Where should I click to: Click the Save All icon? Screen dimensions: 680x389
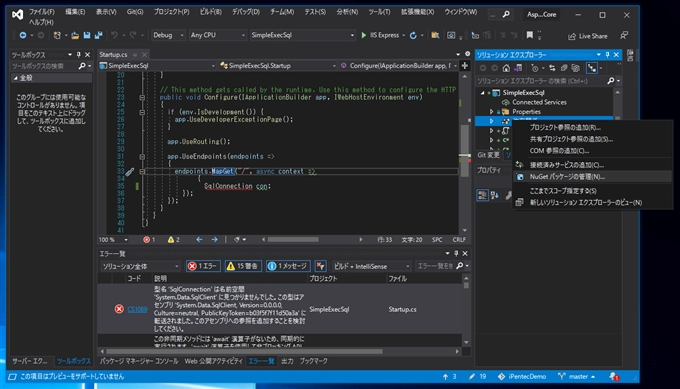click(x=98, y=35)
